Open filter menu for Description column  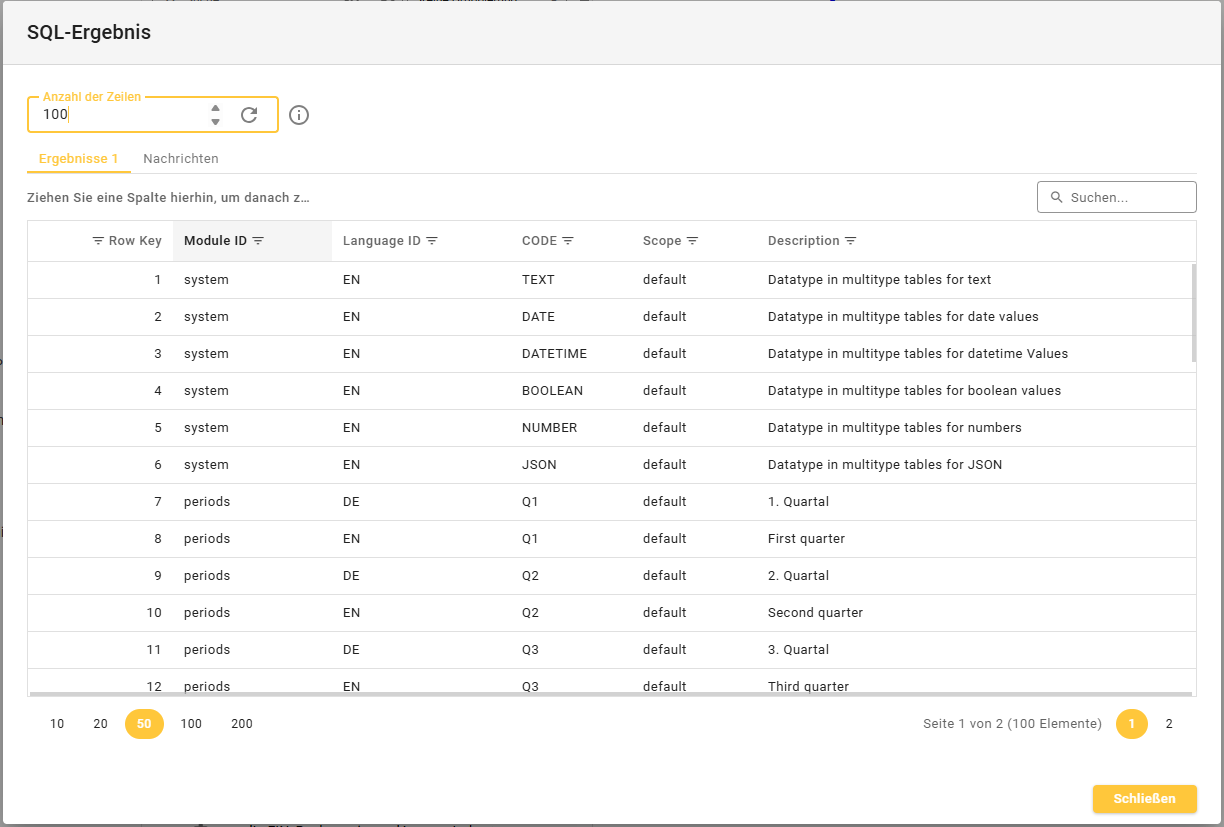(x=851, y=241)
